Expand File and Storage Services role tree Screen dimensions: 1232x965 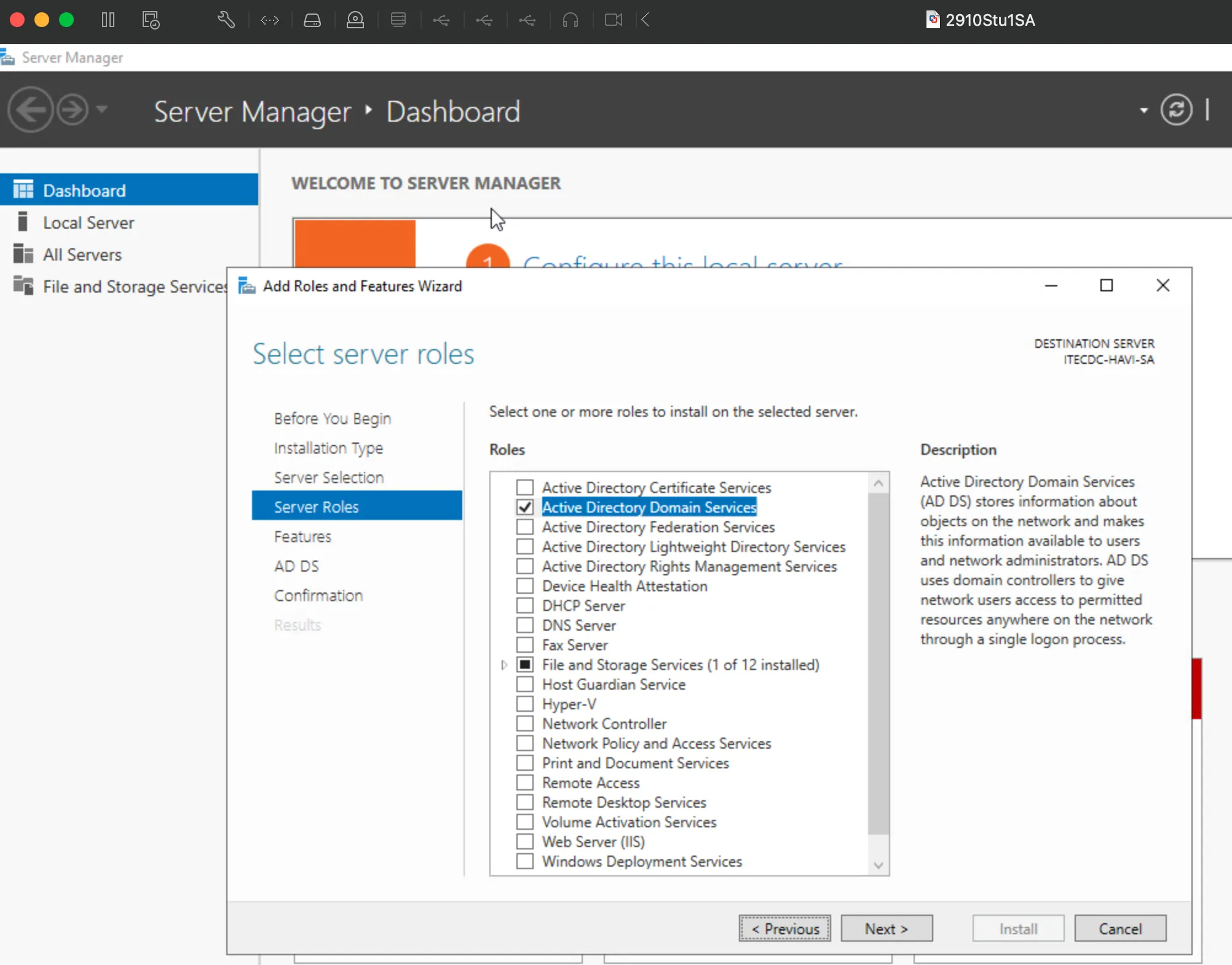(x=504, y=665)
